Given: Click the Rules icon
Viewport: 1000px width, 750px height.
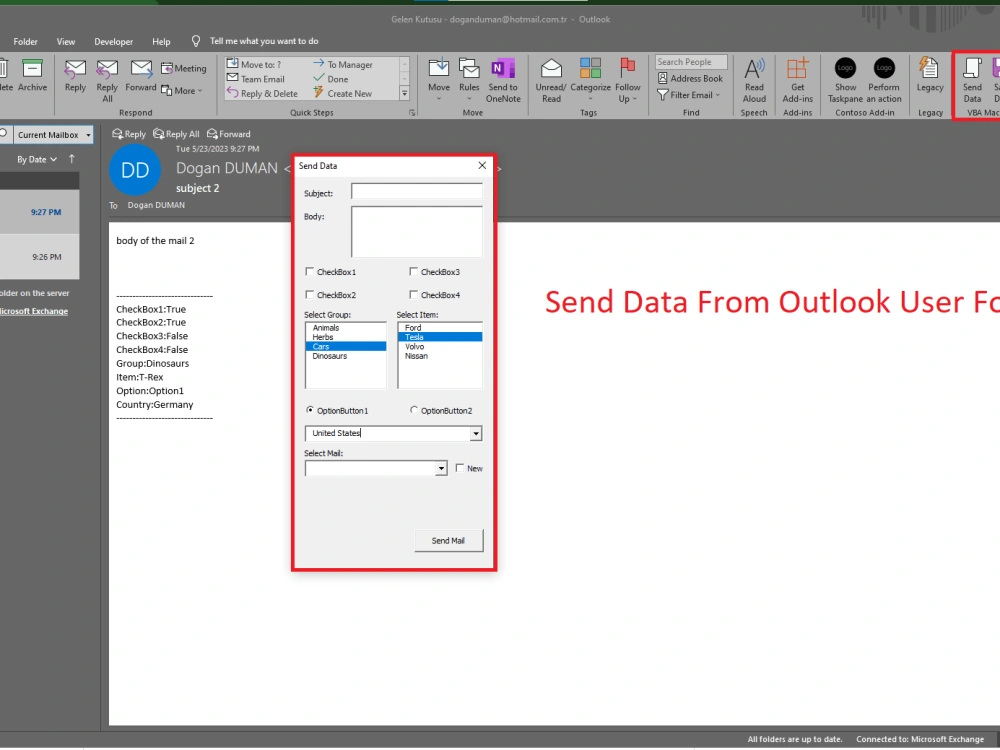Looking at the screenshot, I should point(469,70).
